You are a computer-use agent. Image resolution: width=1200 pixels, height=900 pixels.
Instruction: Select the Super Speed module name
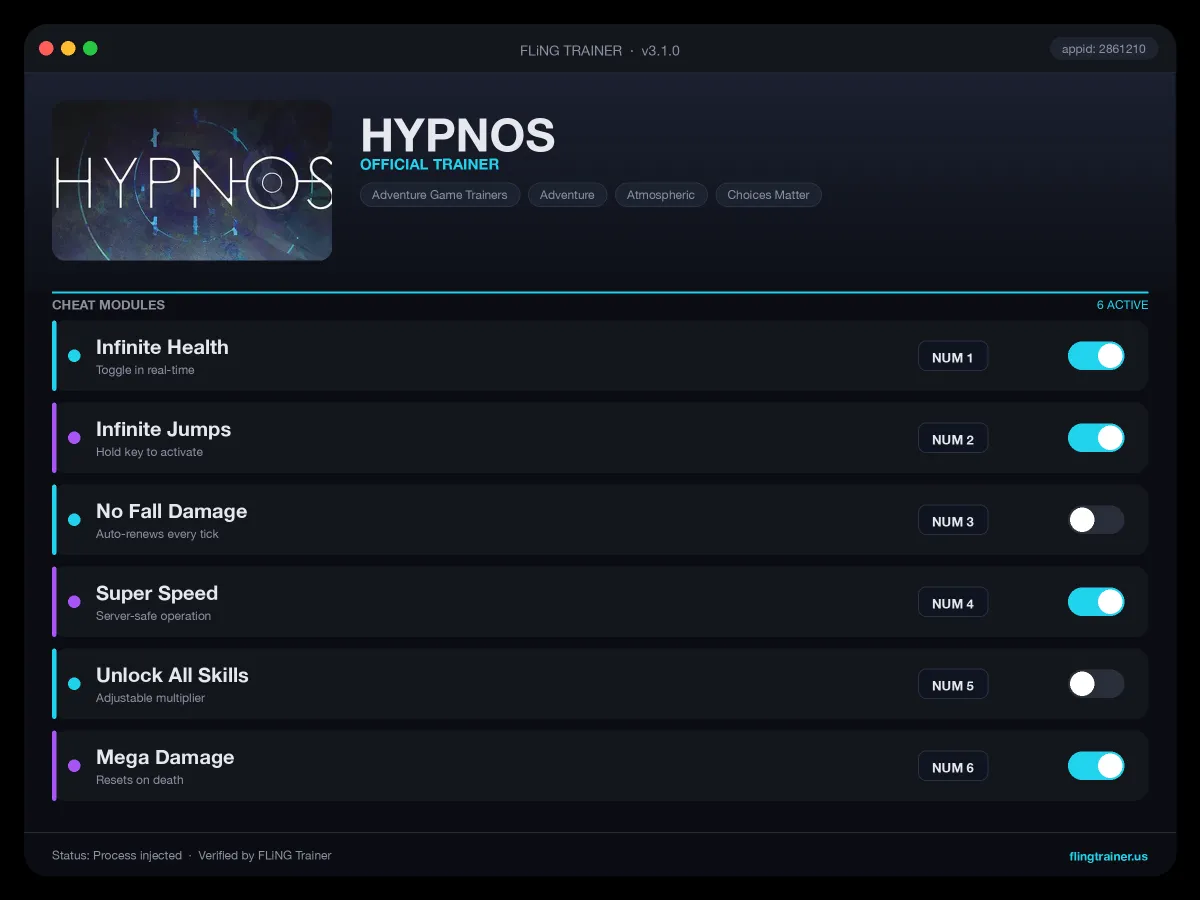point(157,593)
